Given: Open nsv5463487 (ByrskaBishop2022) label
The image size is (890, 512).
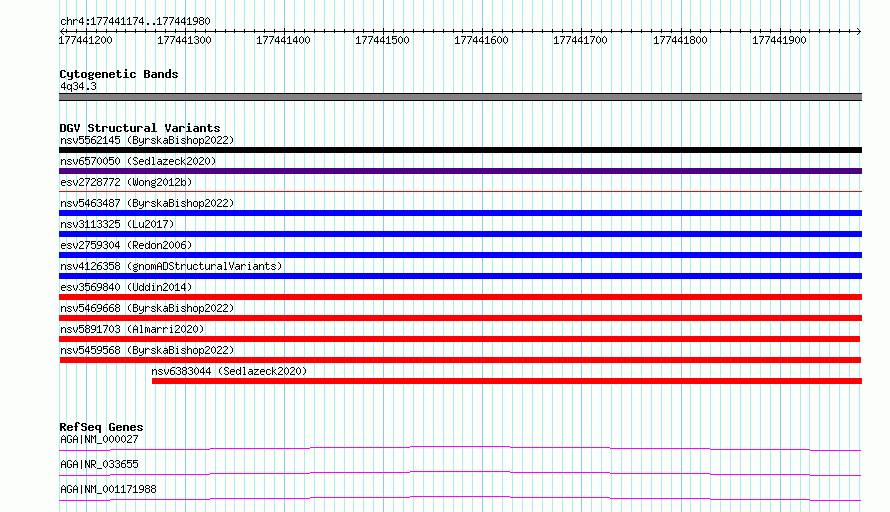Looking at the screenshot, I should pyautogui.click(x=147, y=203).
